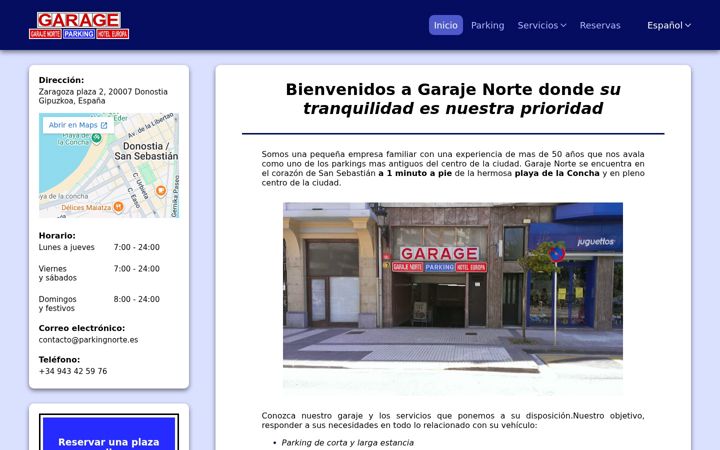Click the Bienvenidos a Garaje Norte heading
This screenshot has height=450, width=720.
coord(453,99)
